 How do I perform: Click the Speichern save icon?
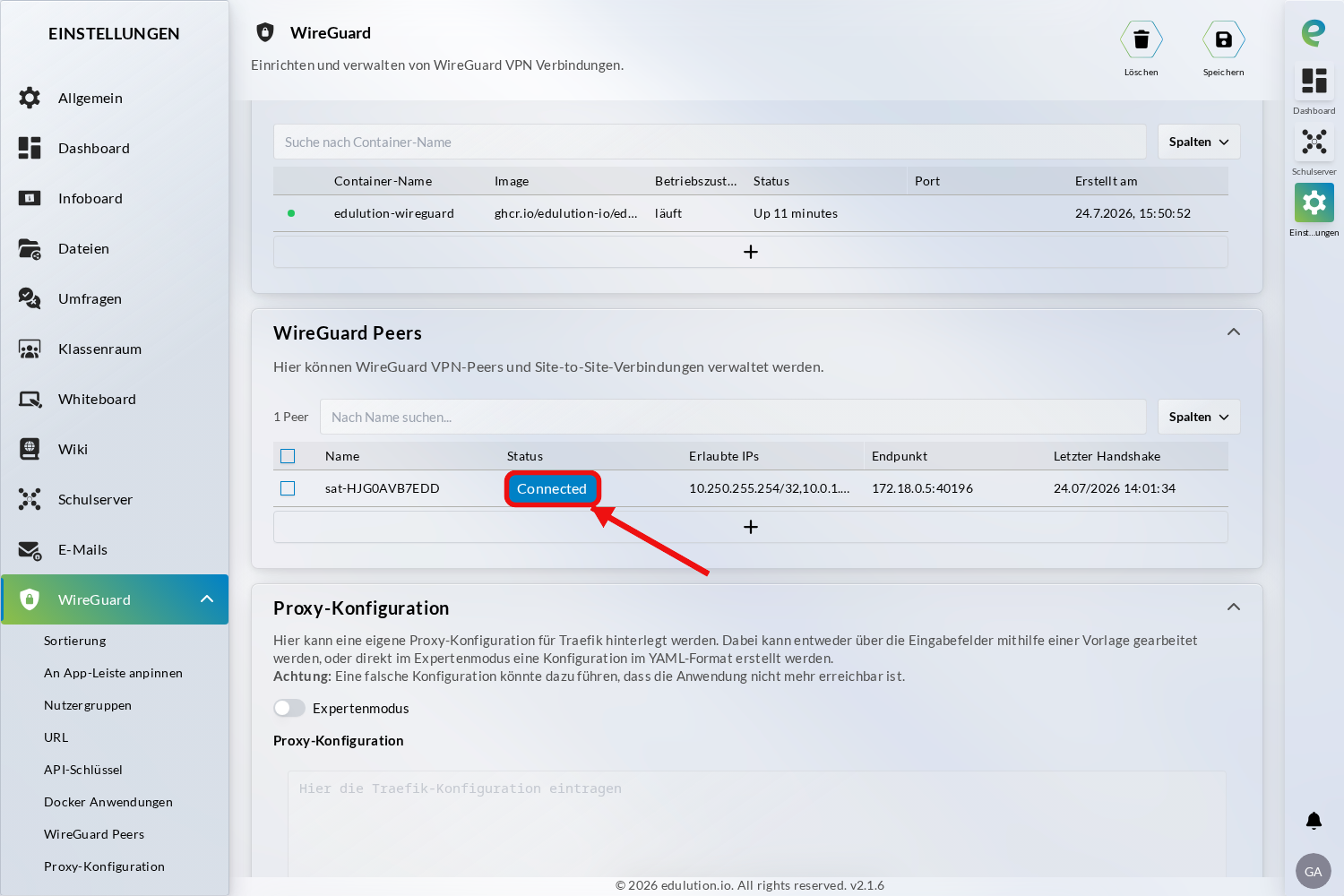coord(1224,39)
